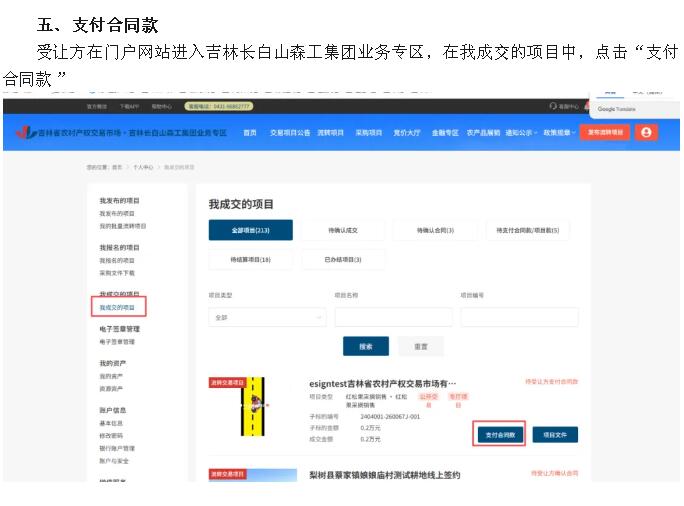Open 采购项目 in the navigation bar

(369, 133)
